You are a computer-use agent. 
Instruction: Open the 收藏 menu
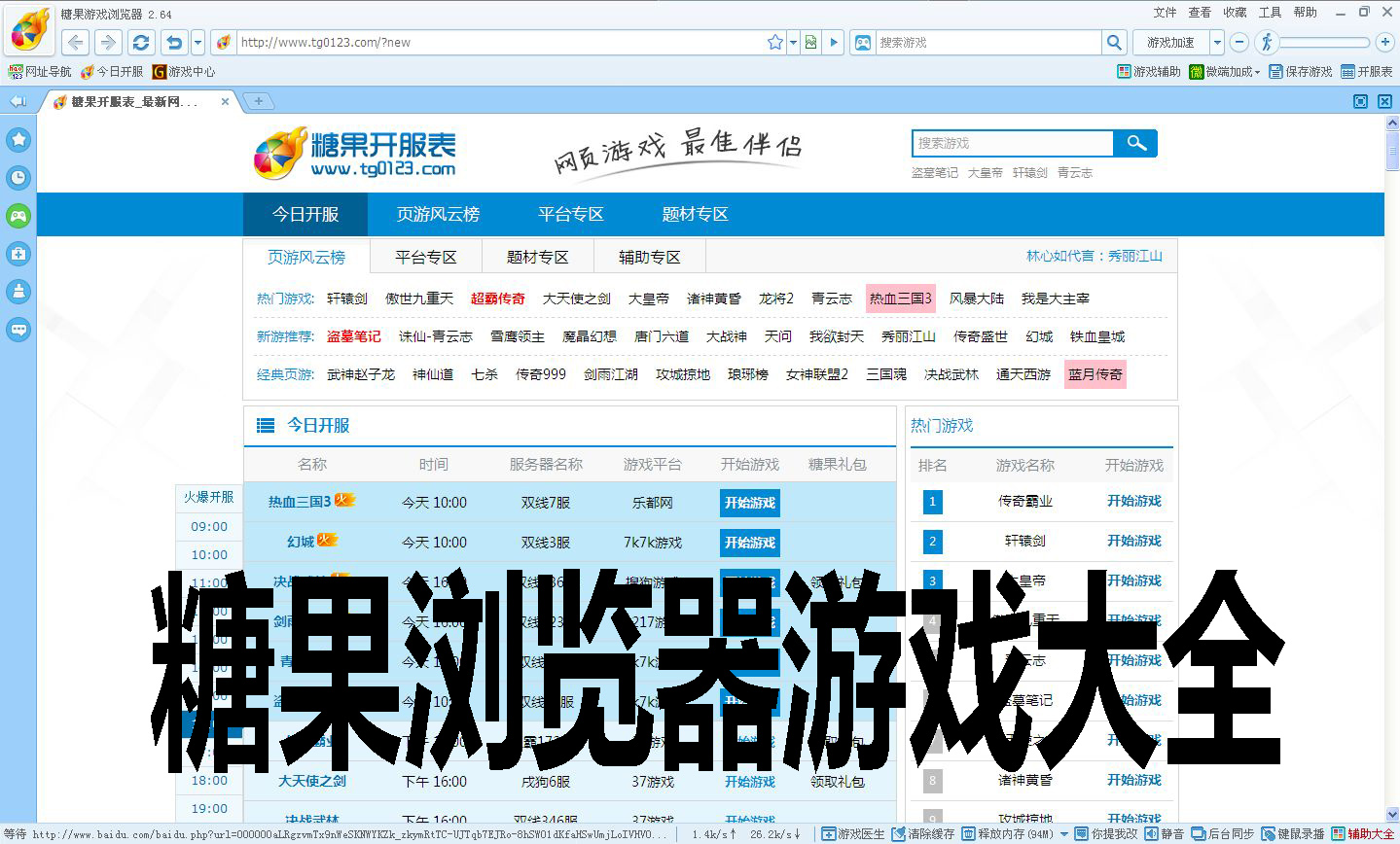tap(1235, 12)
